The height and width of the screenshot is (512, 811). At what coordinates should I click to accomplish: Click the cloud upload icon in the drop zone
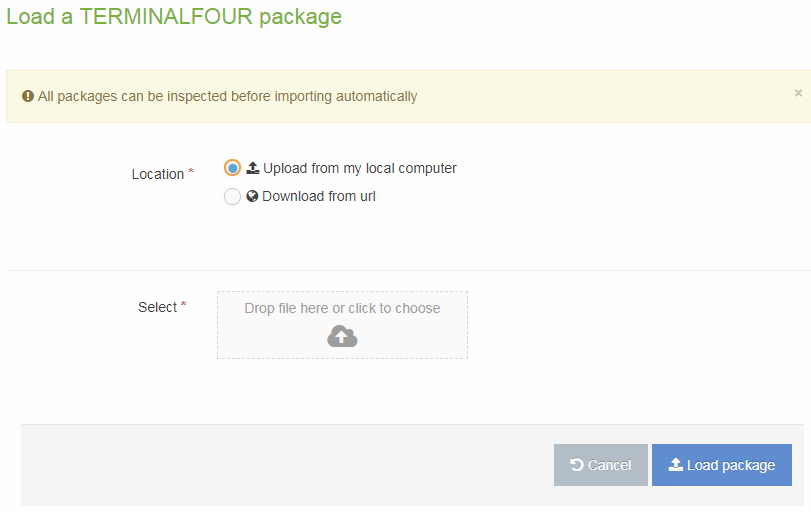342,337
